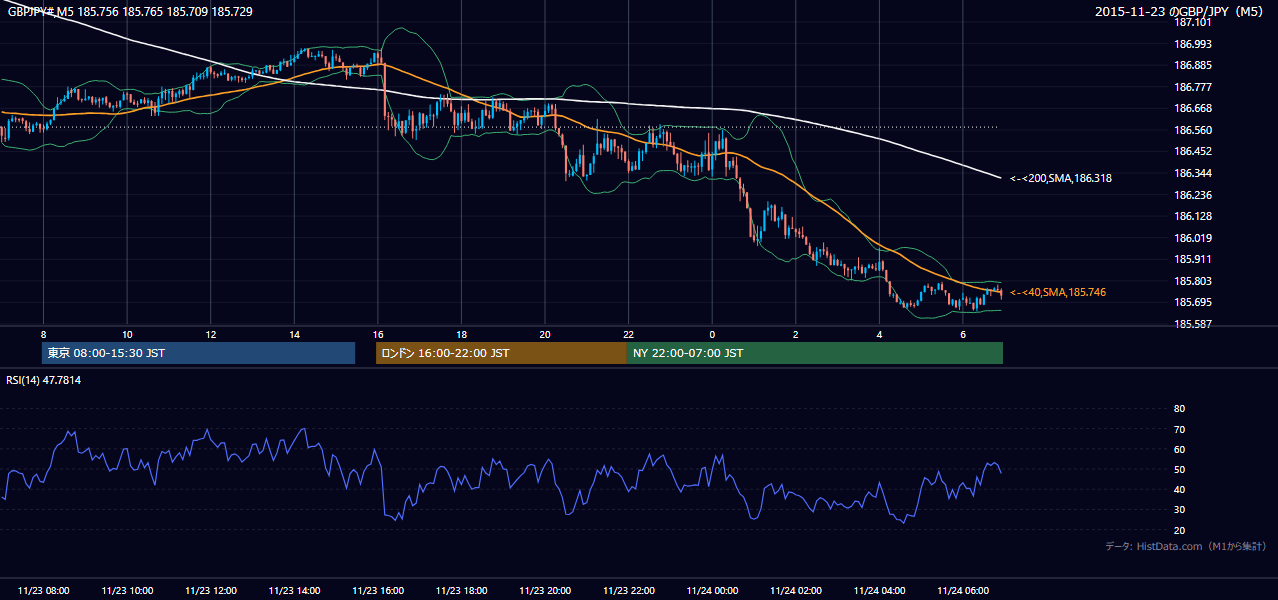Click the RSI scale value 30
Image resolution: width=1278 pixels, height=600 pixels.
click(1179, 510)
